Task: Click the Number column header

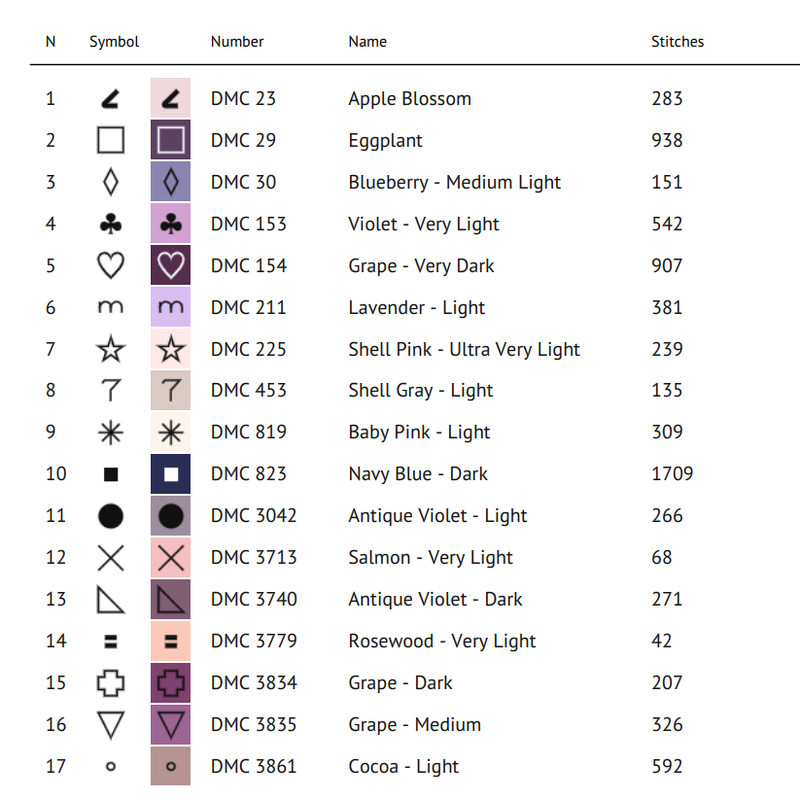Action: point(237,42)
